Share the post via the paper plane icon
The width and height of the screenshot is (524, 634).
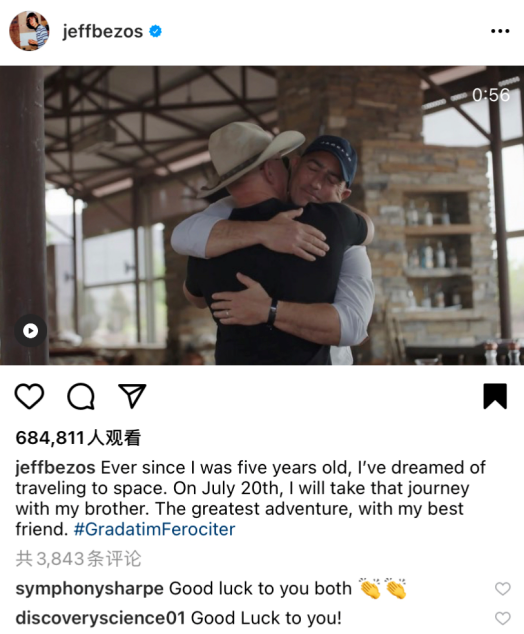pyautogui.click(x=132, y=396)
